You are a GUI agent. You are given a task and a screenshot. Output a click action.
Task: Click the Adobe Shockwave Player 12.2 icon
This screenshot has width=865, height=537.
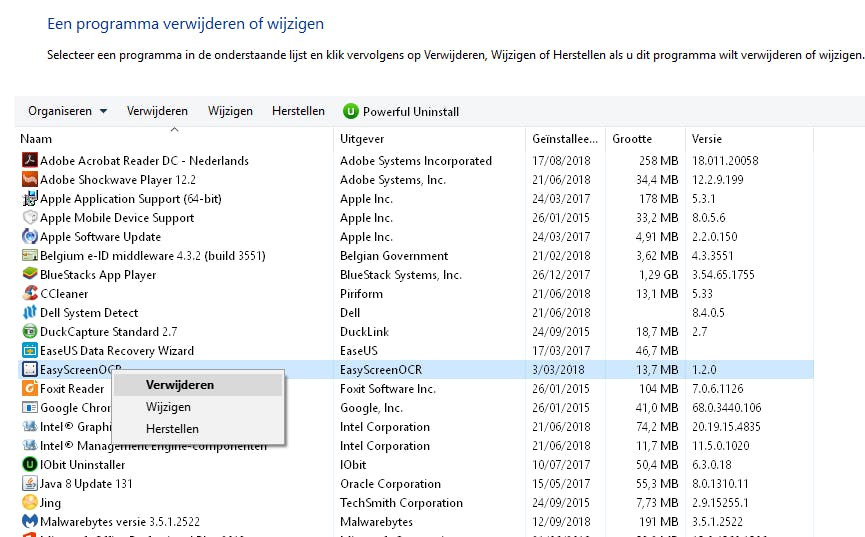click(29, 179)
